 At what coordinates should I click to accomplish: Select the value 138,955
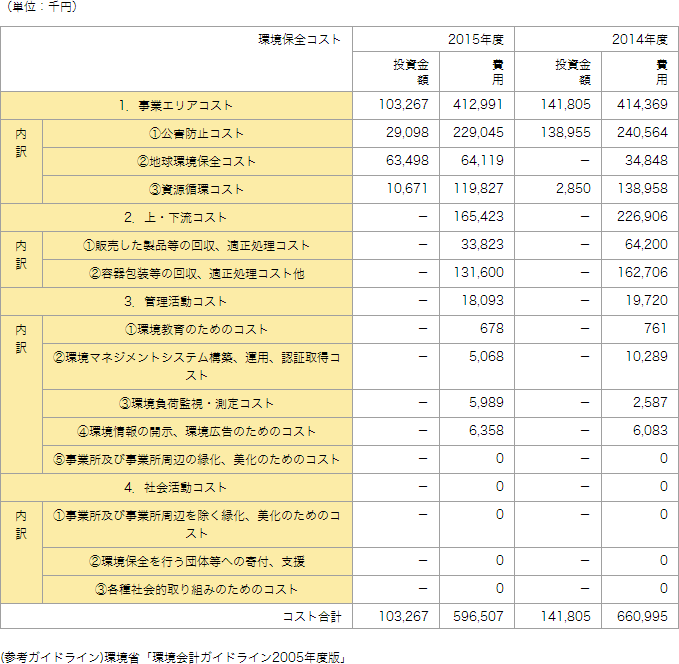(566, 133)
